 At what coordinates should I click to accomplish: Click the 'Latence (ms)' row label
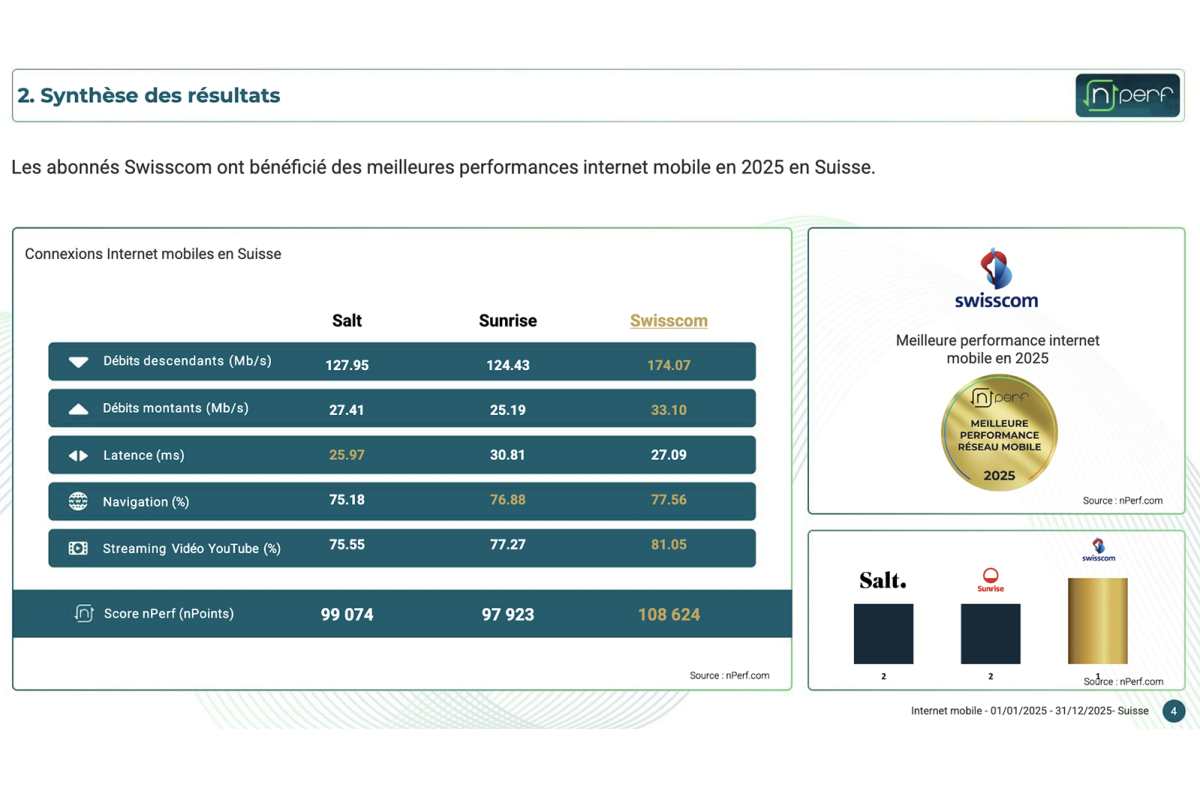point(144,456)
